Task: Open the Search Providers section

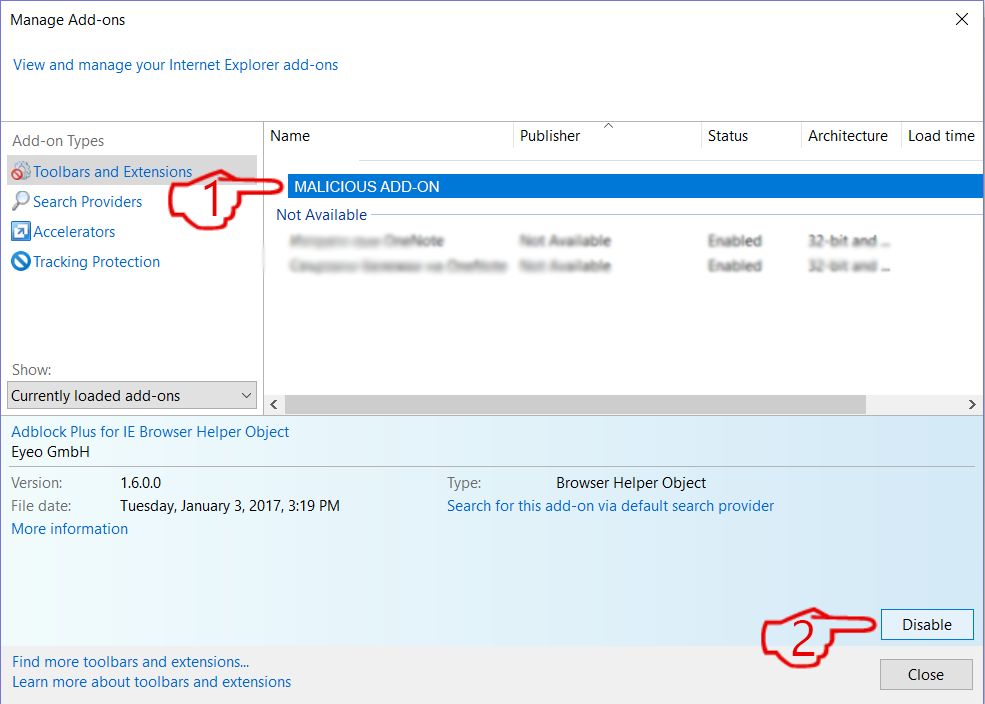Action: (x=86, y=201)
